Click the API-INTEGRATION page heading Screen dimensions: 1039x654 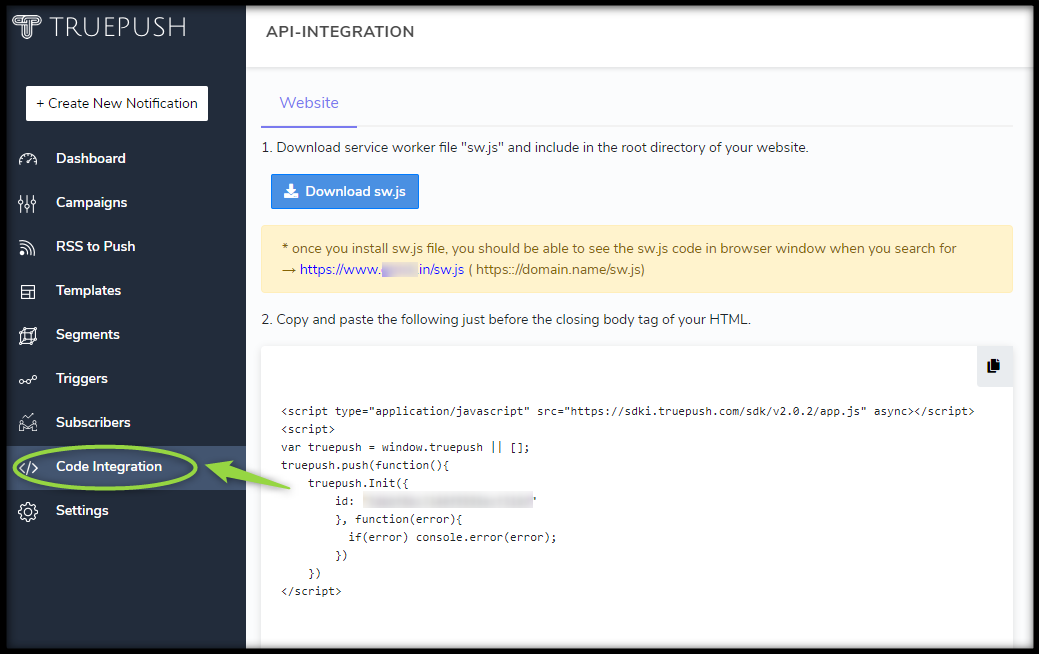(x=340, y=32)
